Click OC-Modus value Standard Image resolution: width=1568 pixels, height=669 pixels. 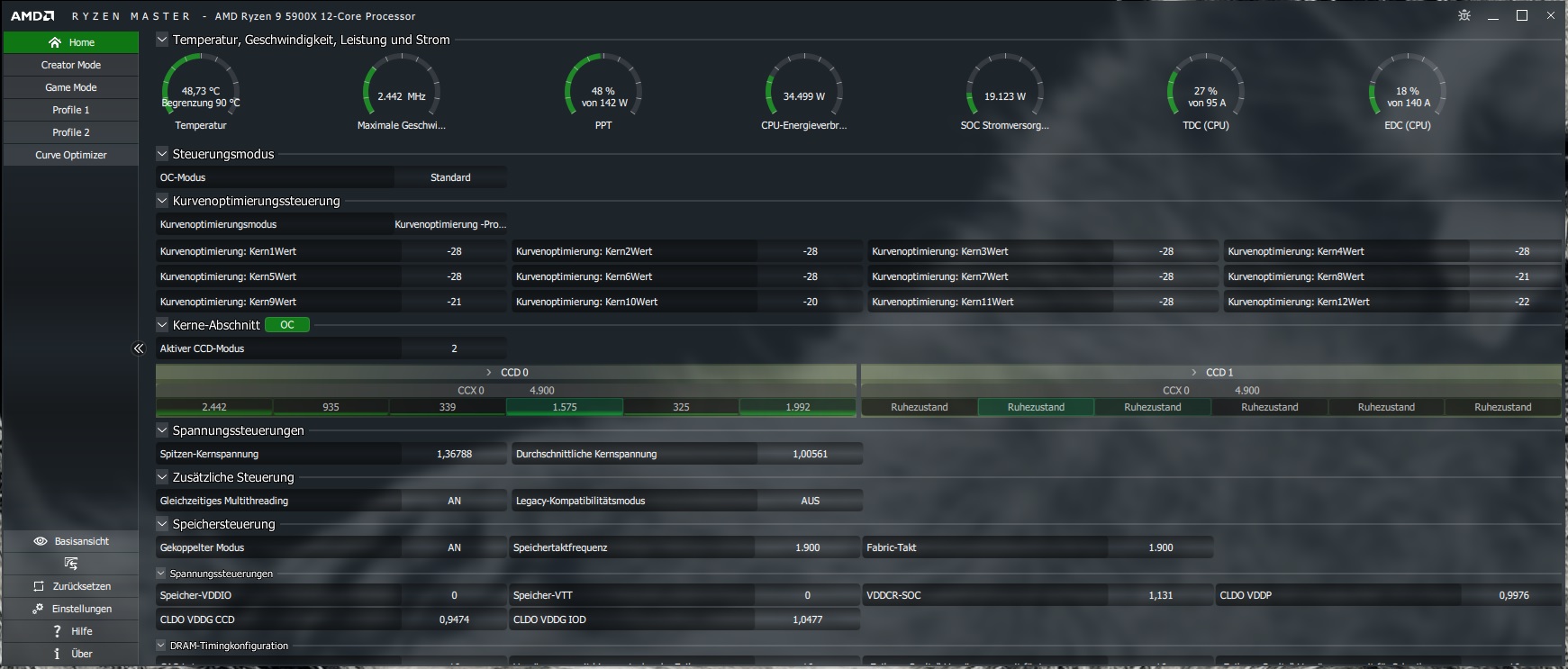tap(450, 177)
